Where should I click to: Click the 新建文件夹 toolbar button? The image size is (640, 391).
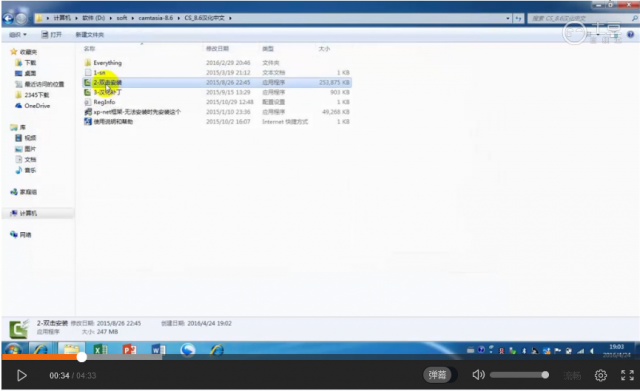click(89, 35)
